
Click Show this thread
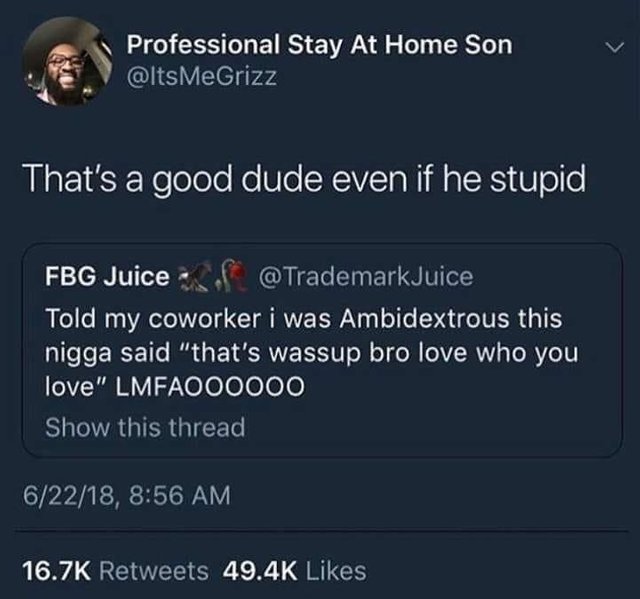pyautogui.click(x=145, y=427)
